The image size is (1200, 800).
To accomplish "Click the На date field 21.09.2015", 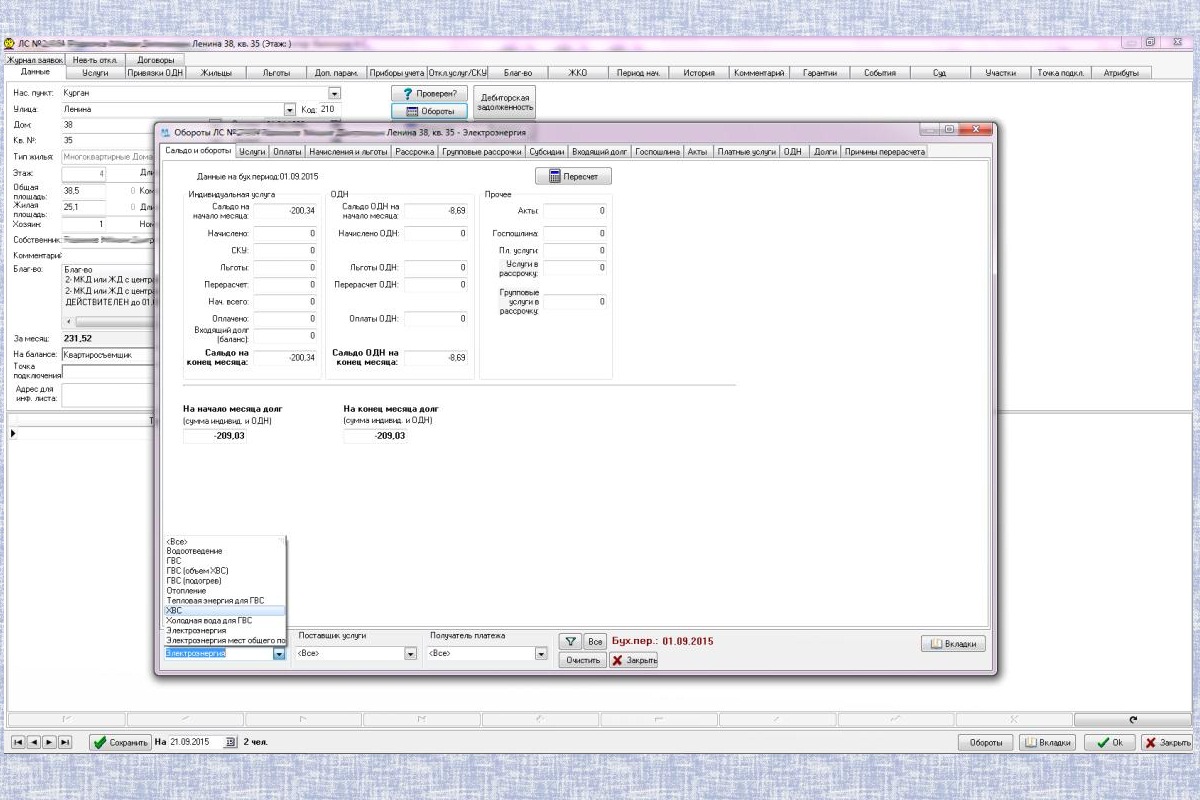I will pos(196,742).
